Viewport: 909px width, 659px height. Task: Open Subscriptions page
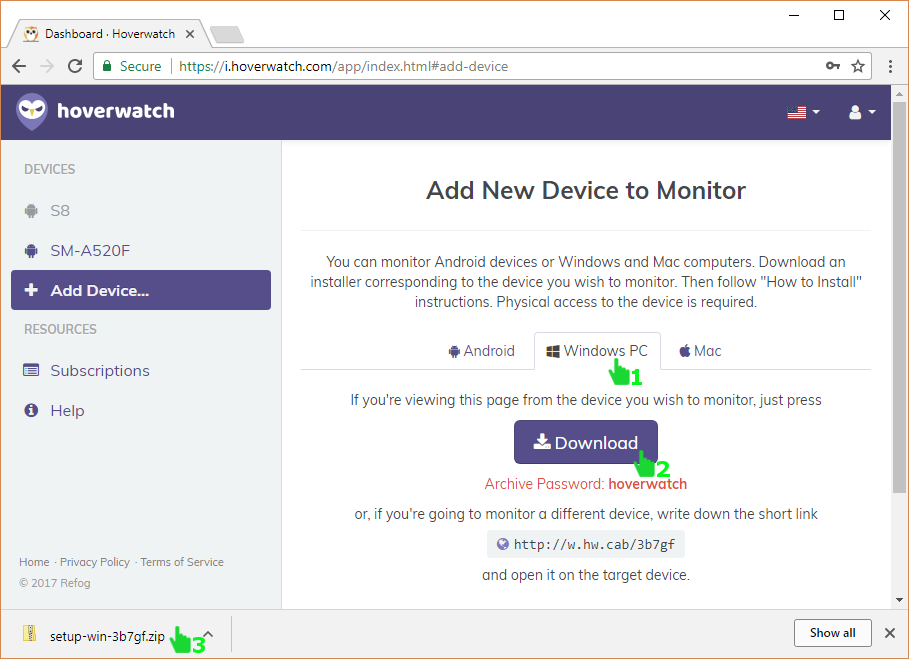click(x=100, y=370)
